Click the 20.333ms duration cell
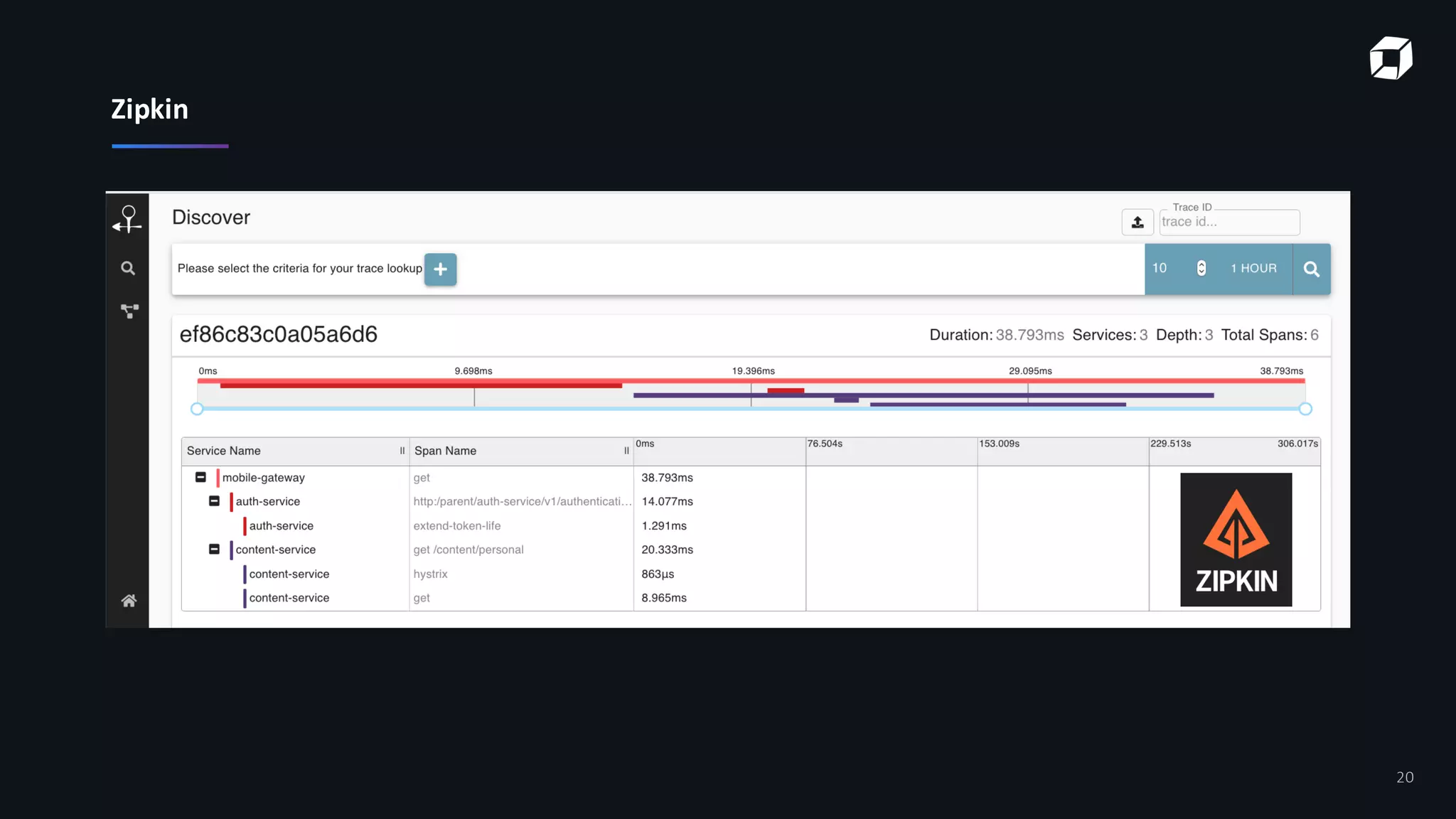This screenshot has width=1456, height=819. pyautogui.click(x=667, y=550)
